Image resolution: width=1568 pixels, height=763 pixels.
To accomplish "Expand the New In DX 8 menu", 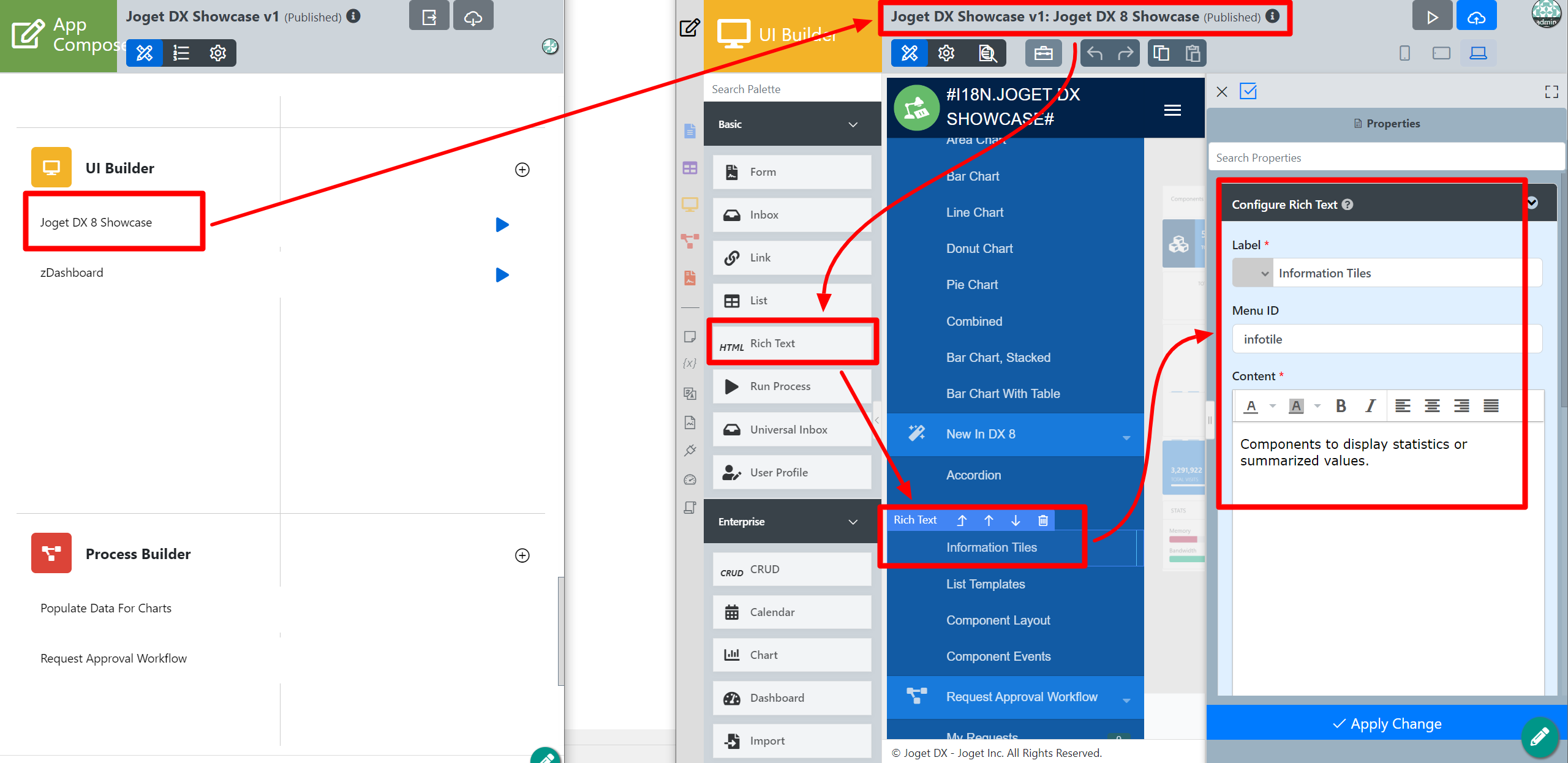I will 1126,436.
